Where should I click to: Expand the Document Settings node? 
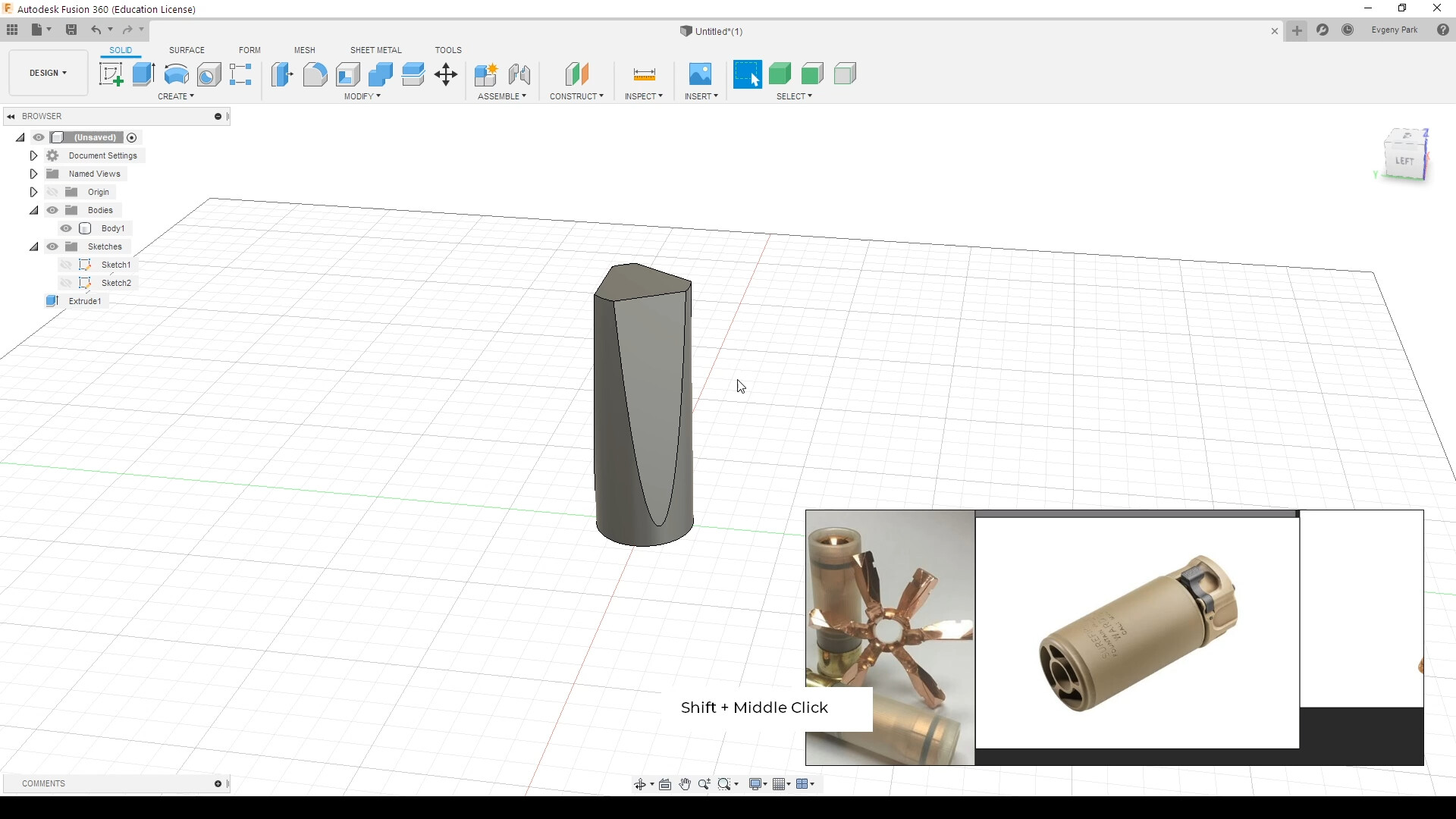coord(33,155)
